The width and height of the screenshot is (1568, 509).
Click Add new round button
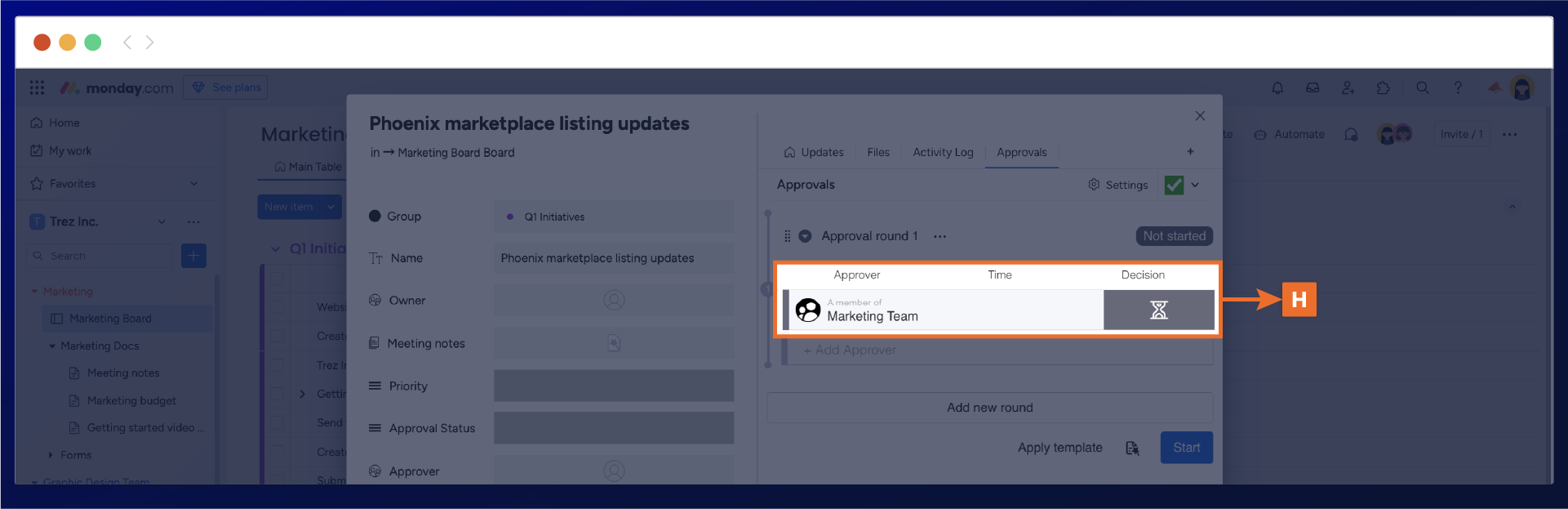(989, 408)
